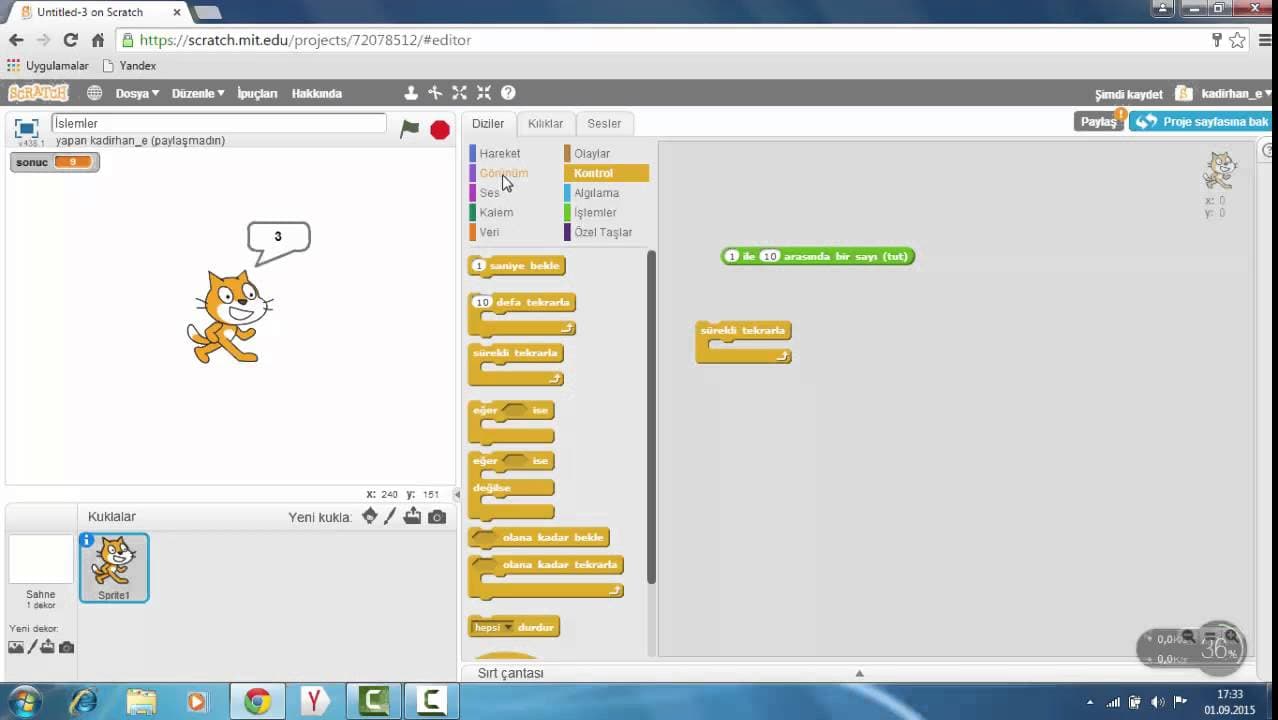Select Kontrol block category

click(606, 173)
